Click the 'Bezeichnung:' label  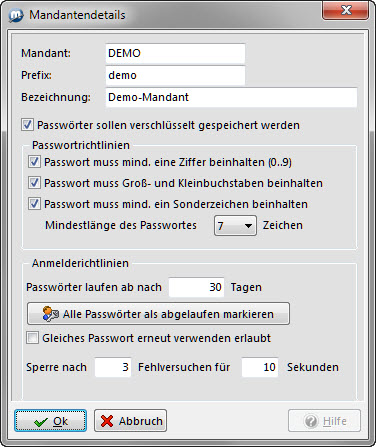pos(56,97)
